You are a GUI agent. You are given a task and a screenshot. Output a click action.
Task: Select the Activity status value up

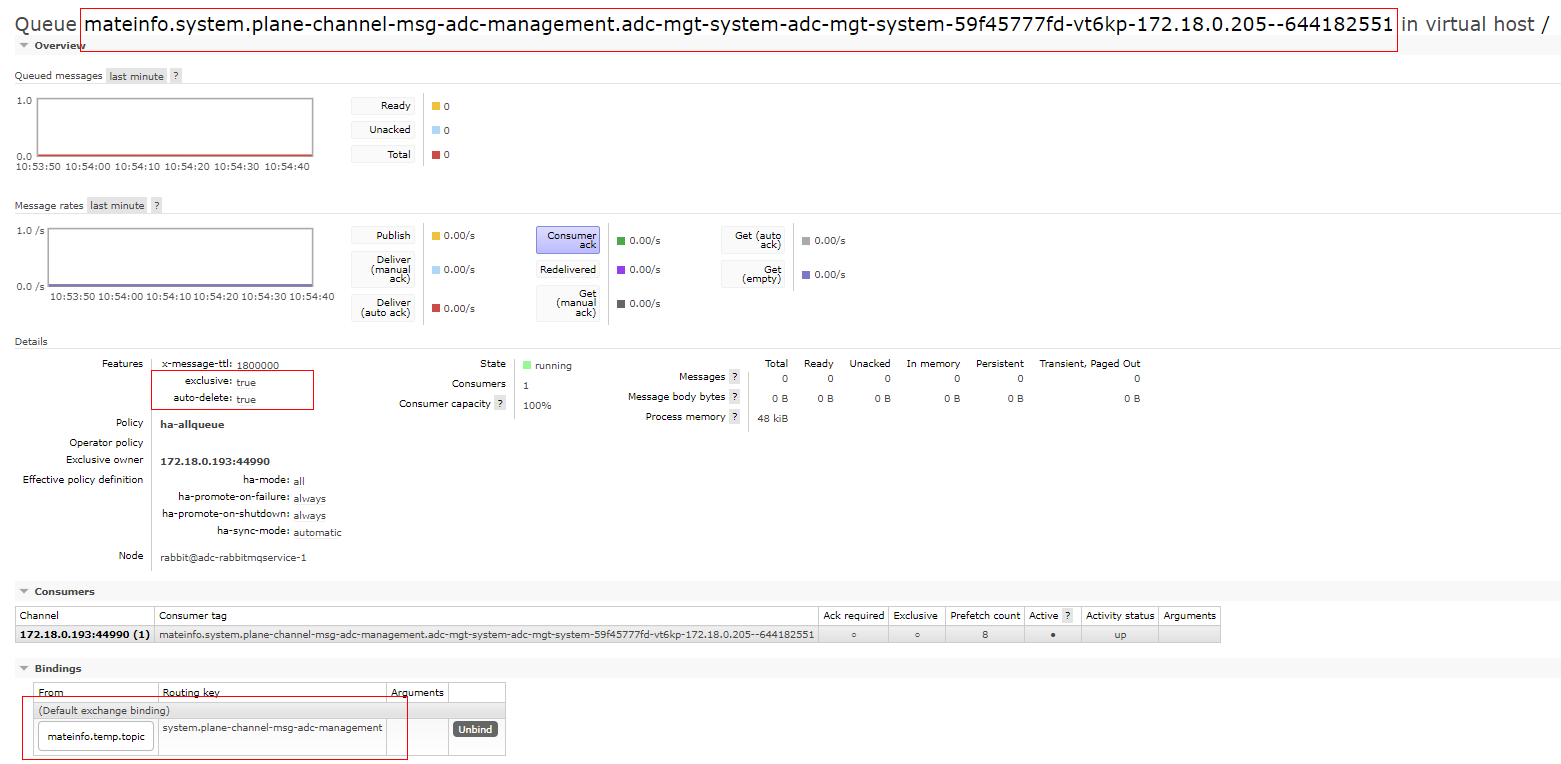1120,634
